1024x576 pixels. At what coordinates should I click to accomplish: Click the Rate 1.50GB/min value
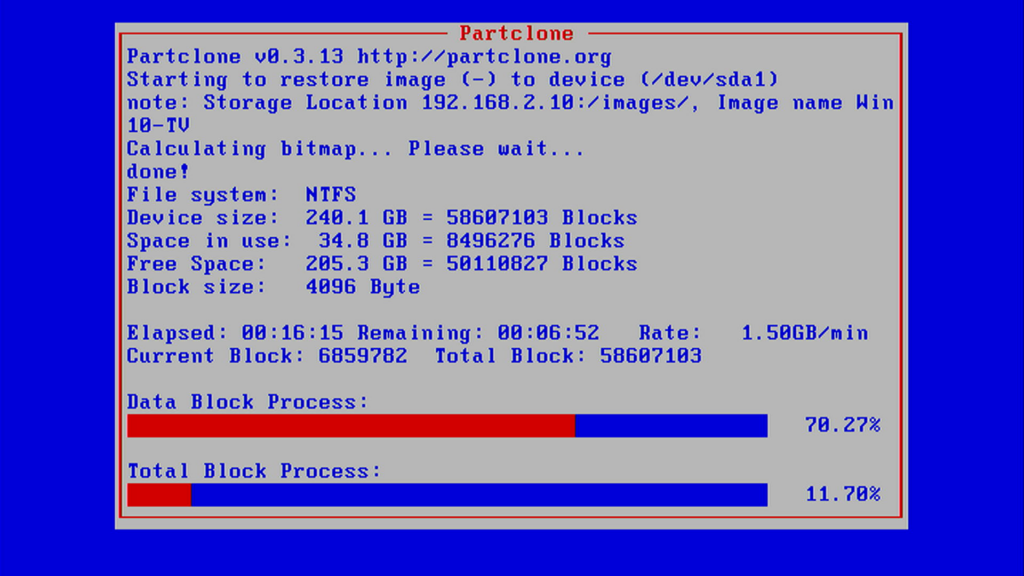click(804, 333)
